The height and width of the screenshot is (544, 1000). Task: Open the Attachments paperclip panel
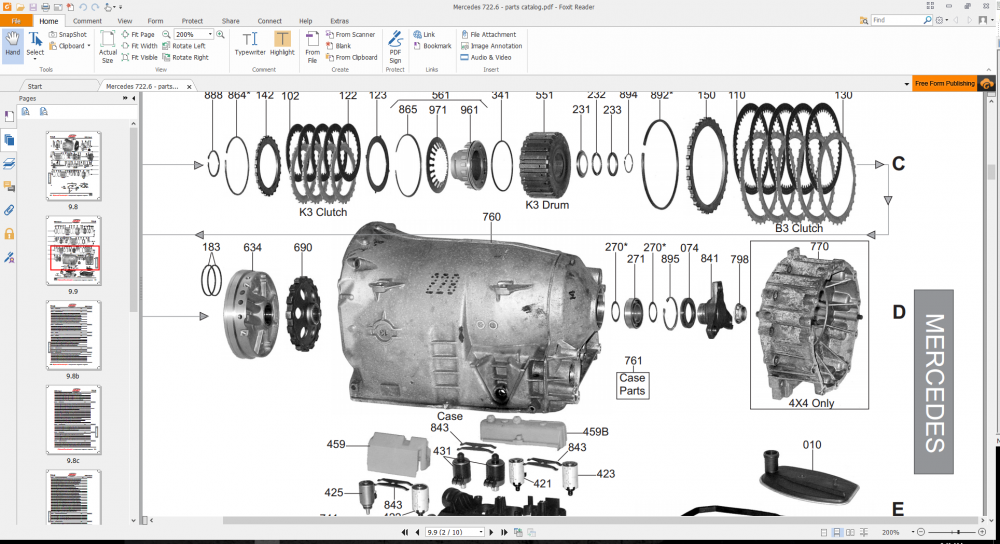coord(9,210)
